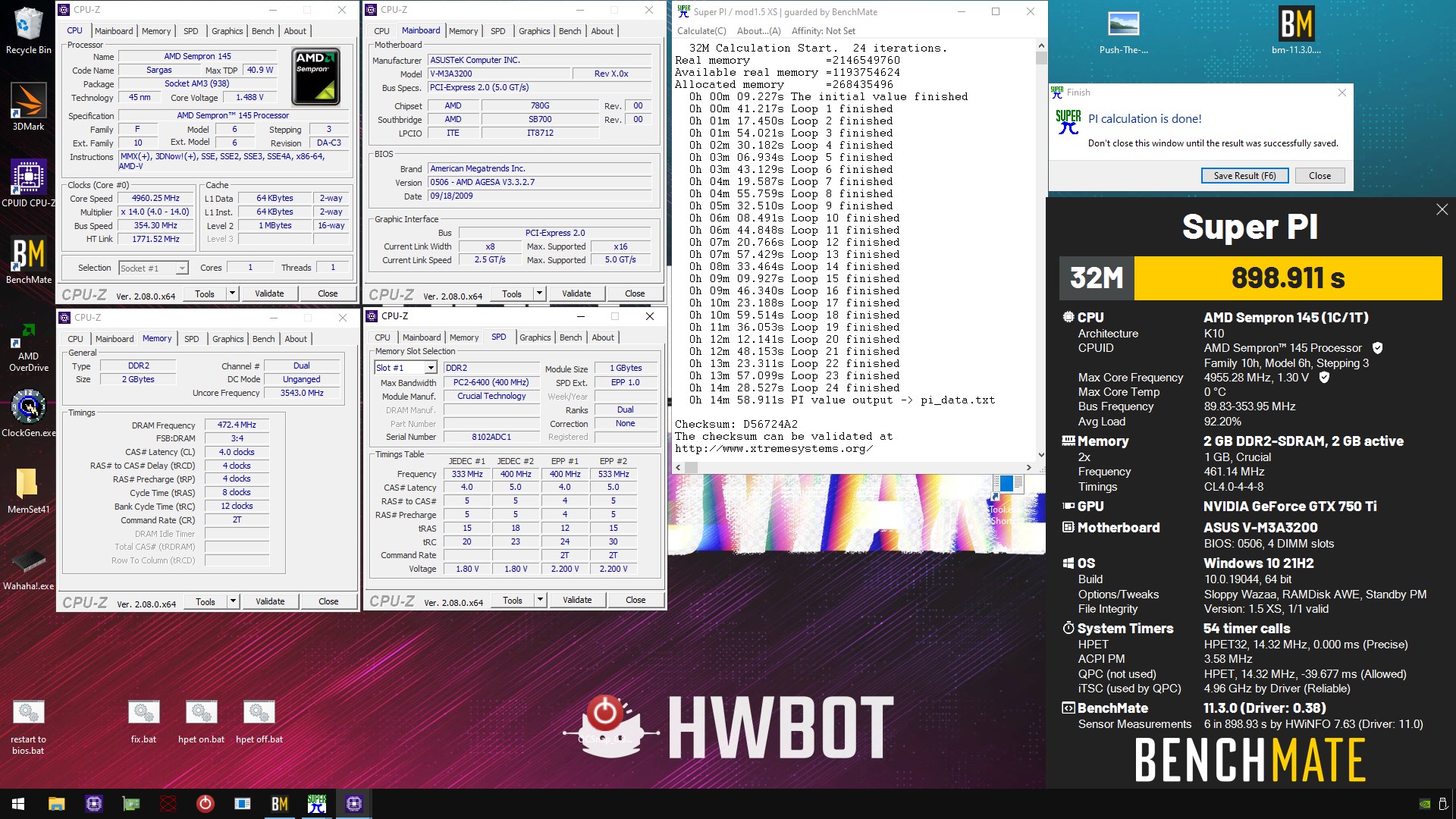Viewport: 1456px width, 819px height.
Task: Select CPU tab in SPD CPU-Z window
Action: pyautogui.click(x=382, y=337)
